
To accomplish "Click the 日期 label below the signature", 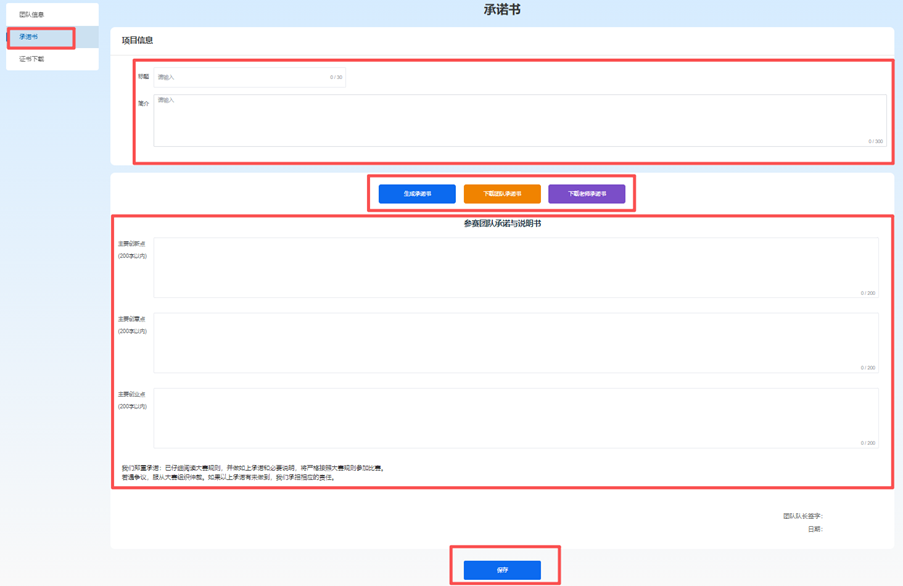I will click(815, 530).
